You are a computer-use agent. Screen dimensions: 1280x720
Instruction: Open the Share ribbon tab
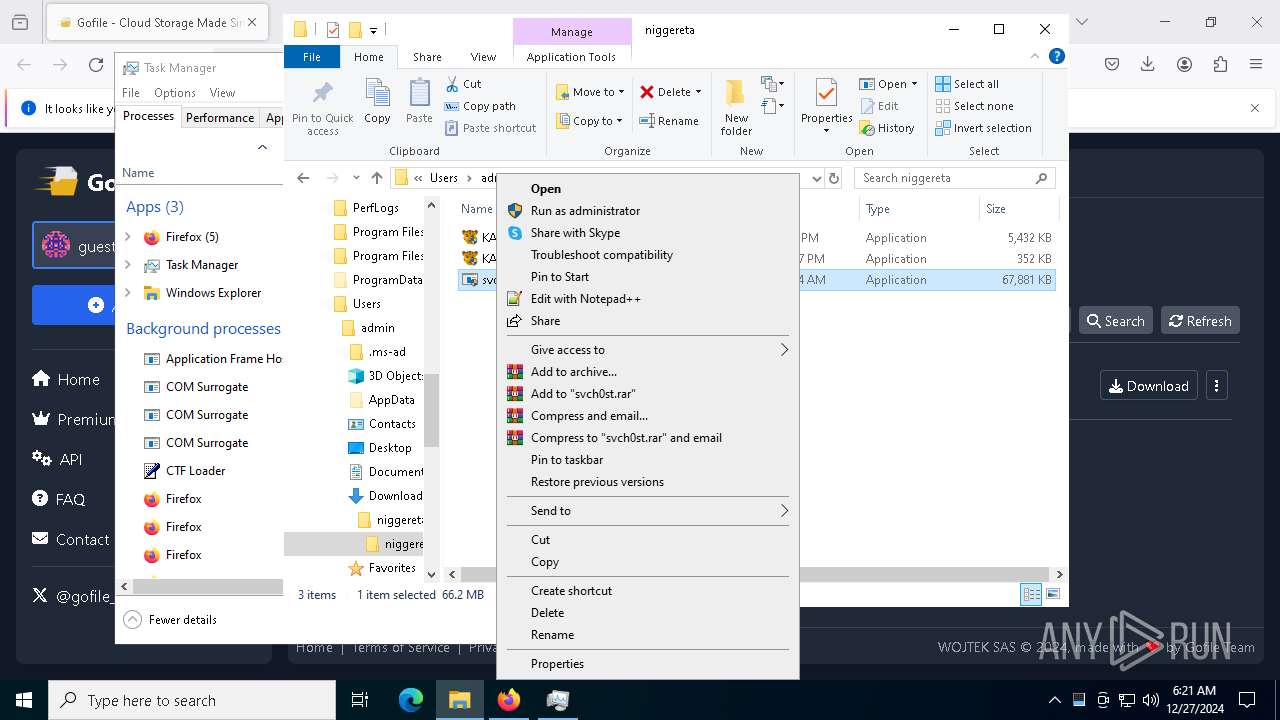[427, 57]
